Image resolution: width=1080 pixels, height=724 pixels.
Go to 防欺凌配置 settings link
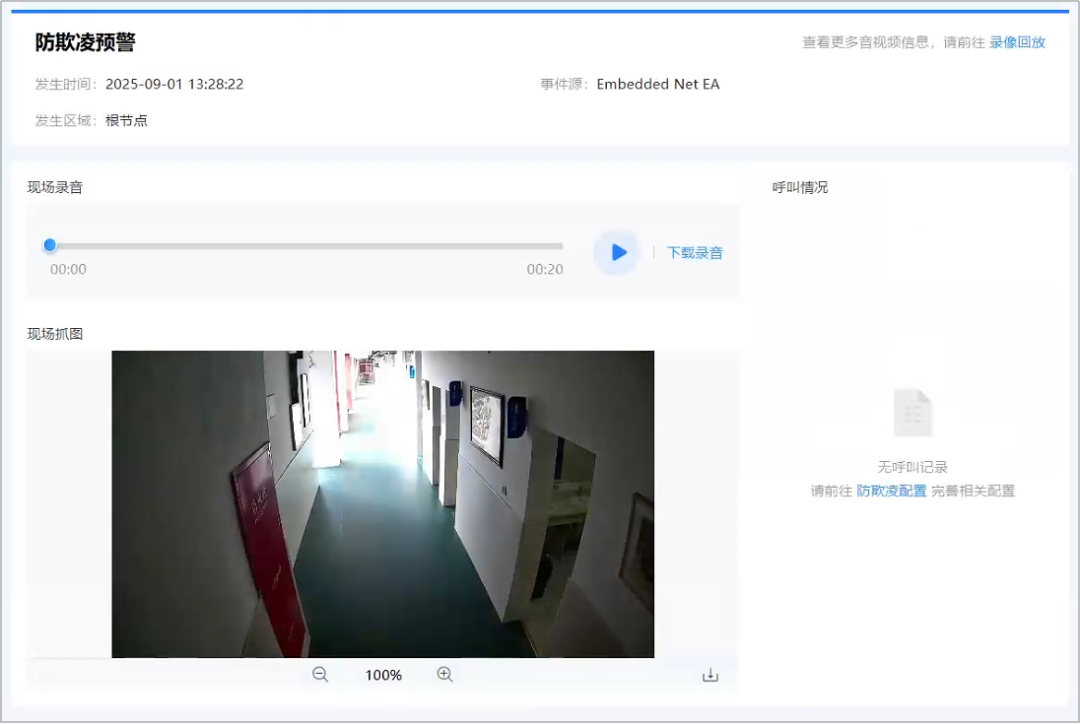pos(891,491)
